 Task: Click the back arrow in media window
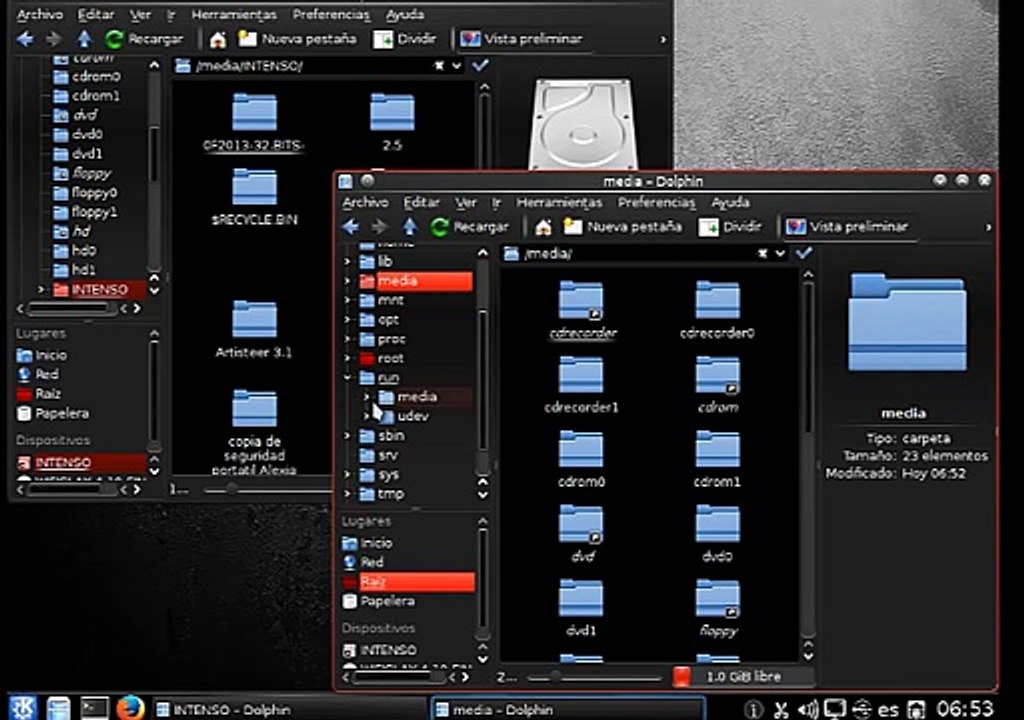click(350, 227)
